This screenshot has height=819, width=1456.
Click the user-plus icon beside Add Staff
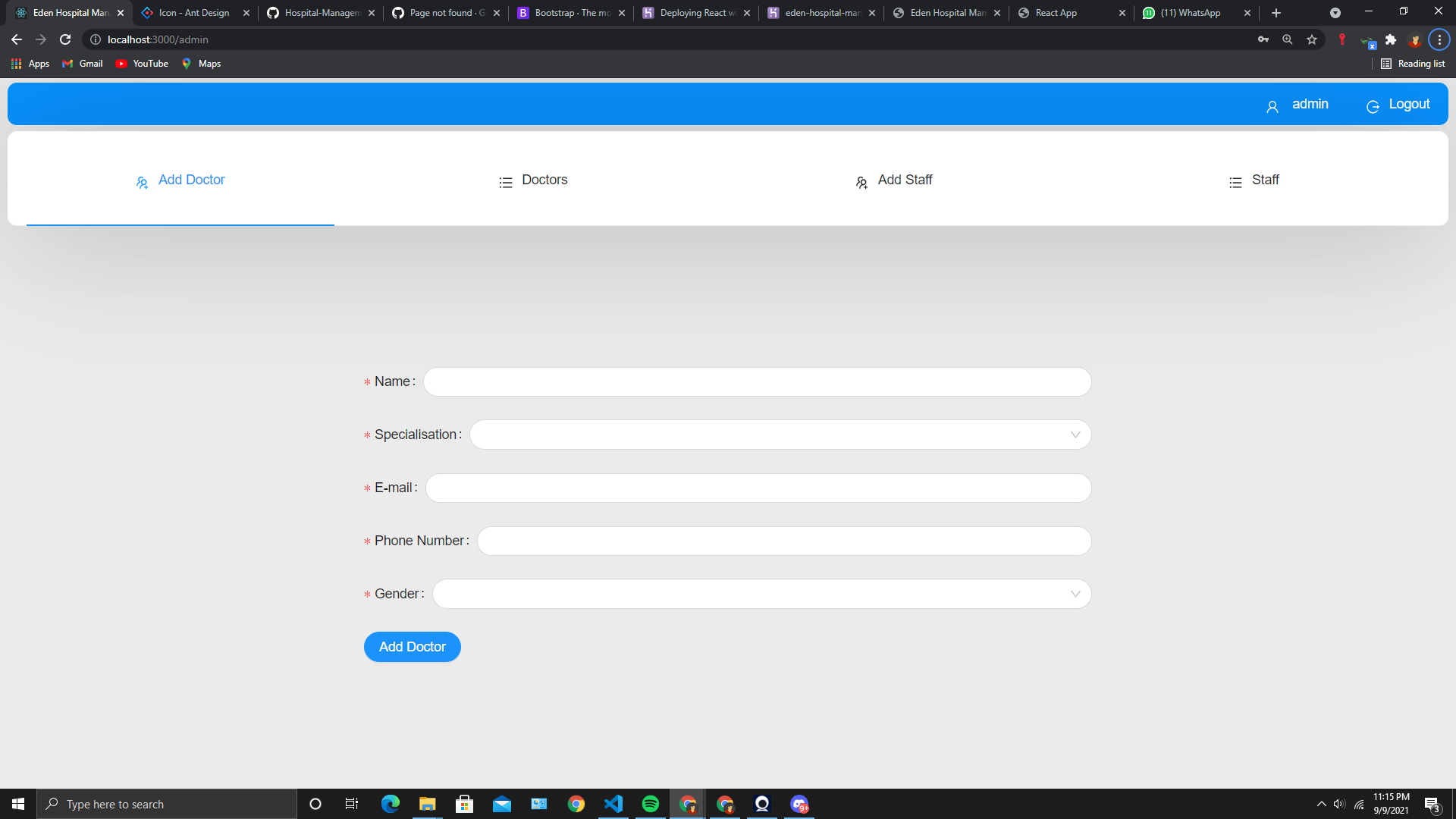click(x=861, y=182)
